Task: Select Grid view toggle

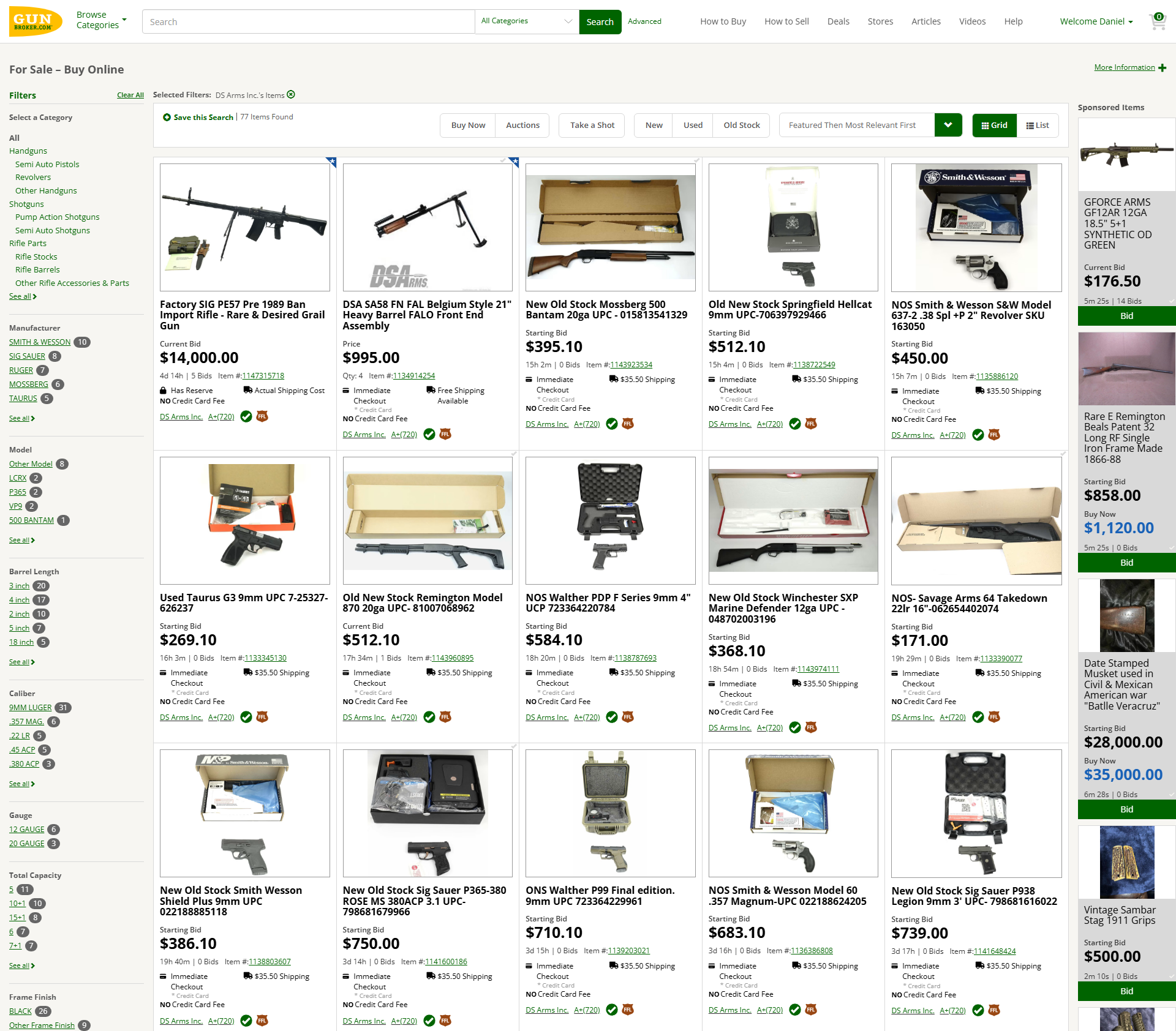Action: coord(994,125)
